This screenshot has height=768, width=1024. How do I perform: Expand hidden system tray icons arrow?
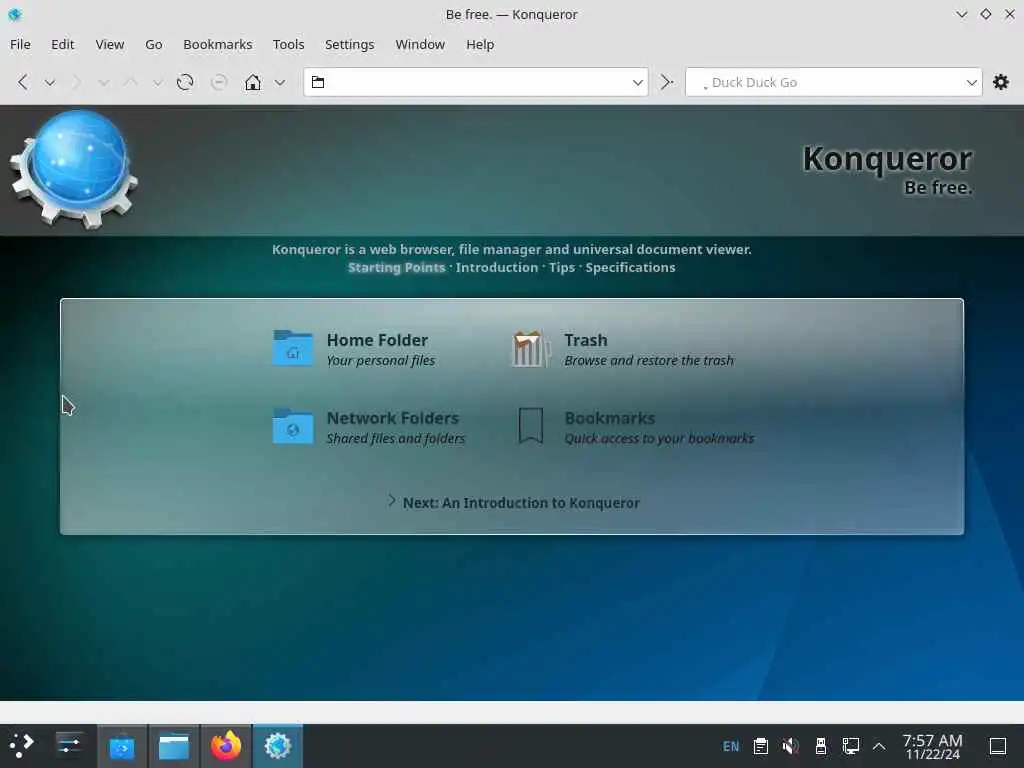coord(879,746)
